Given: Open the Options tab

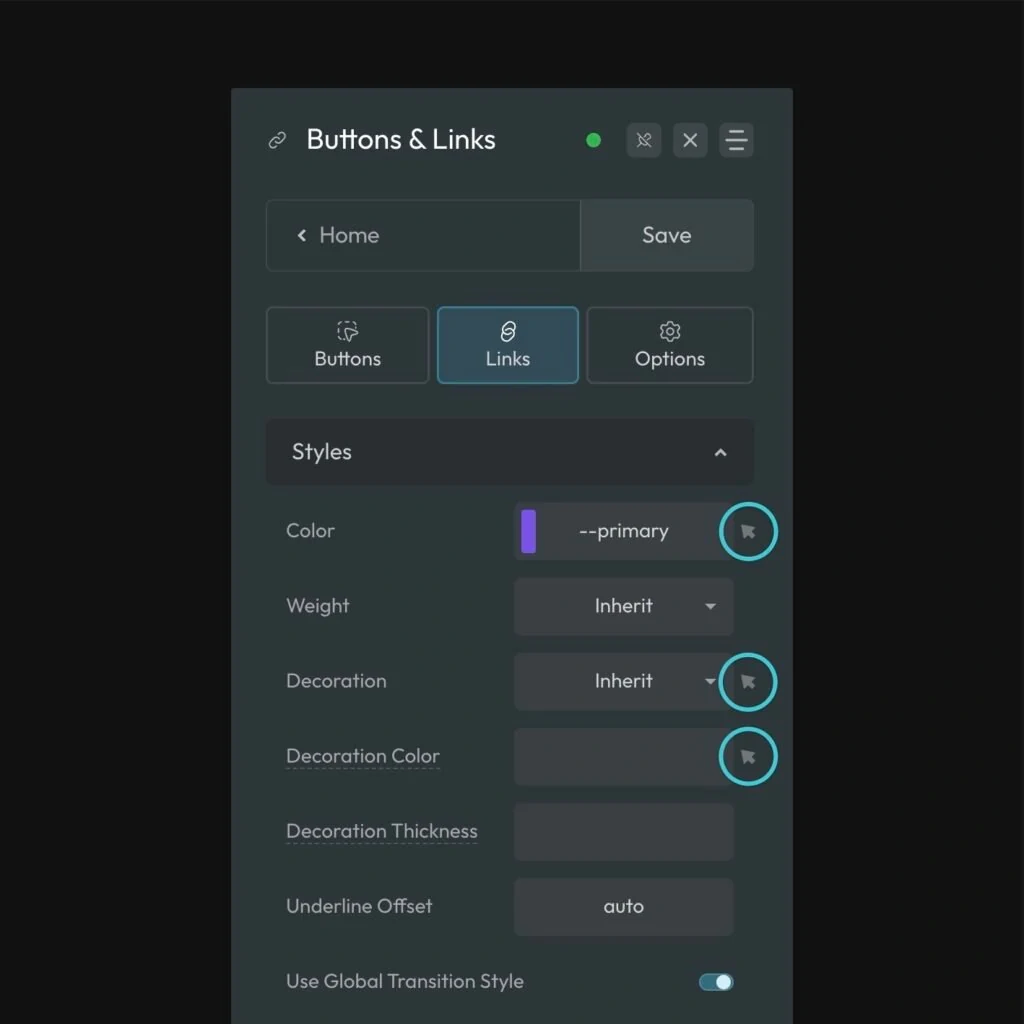Looking at the screenshot, I should point(669,346).
